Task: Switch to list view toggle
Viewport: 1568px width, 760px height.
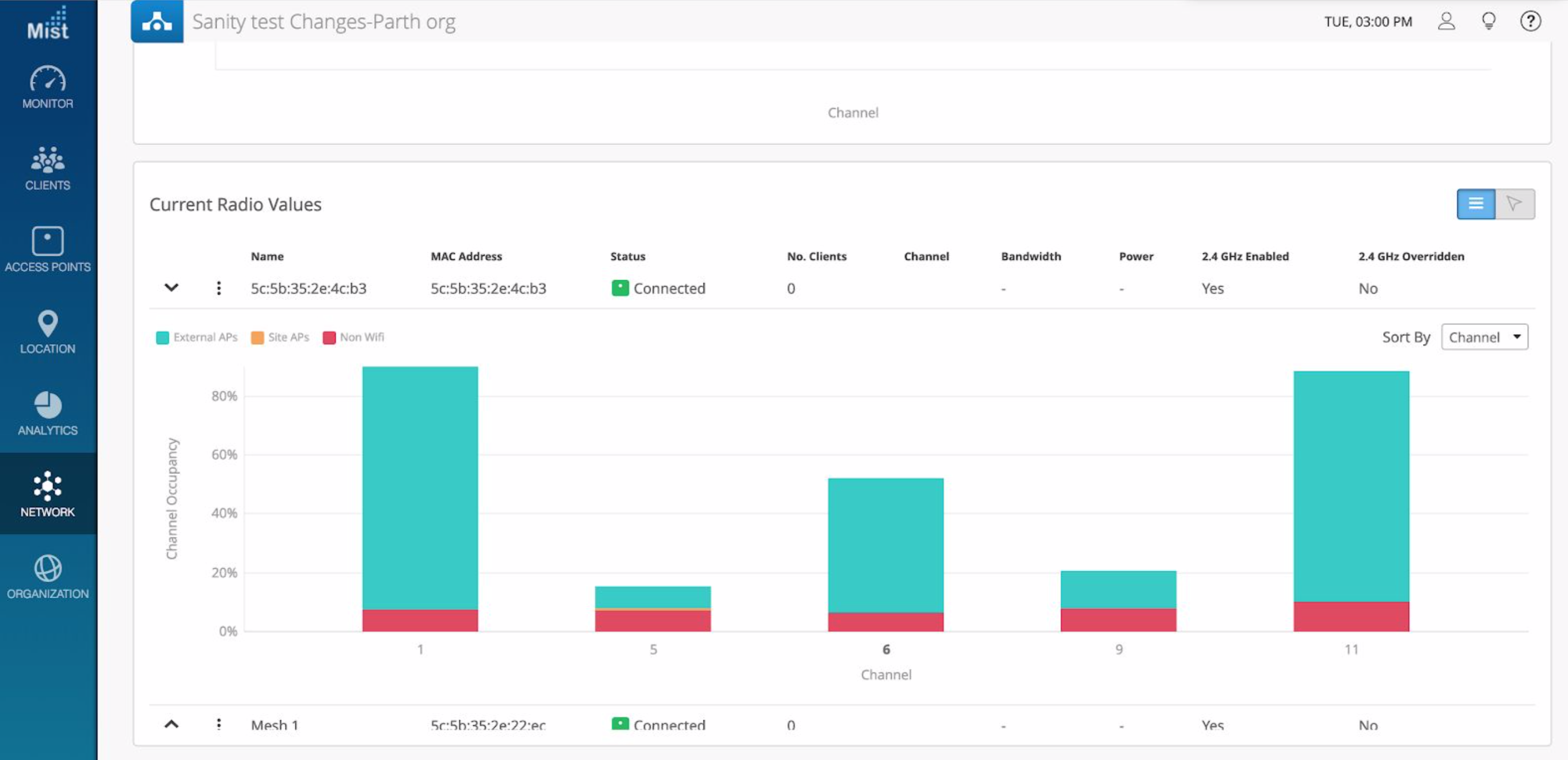Action: [x=1475, y=204]
